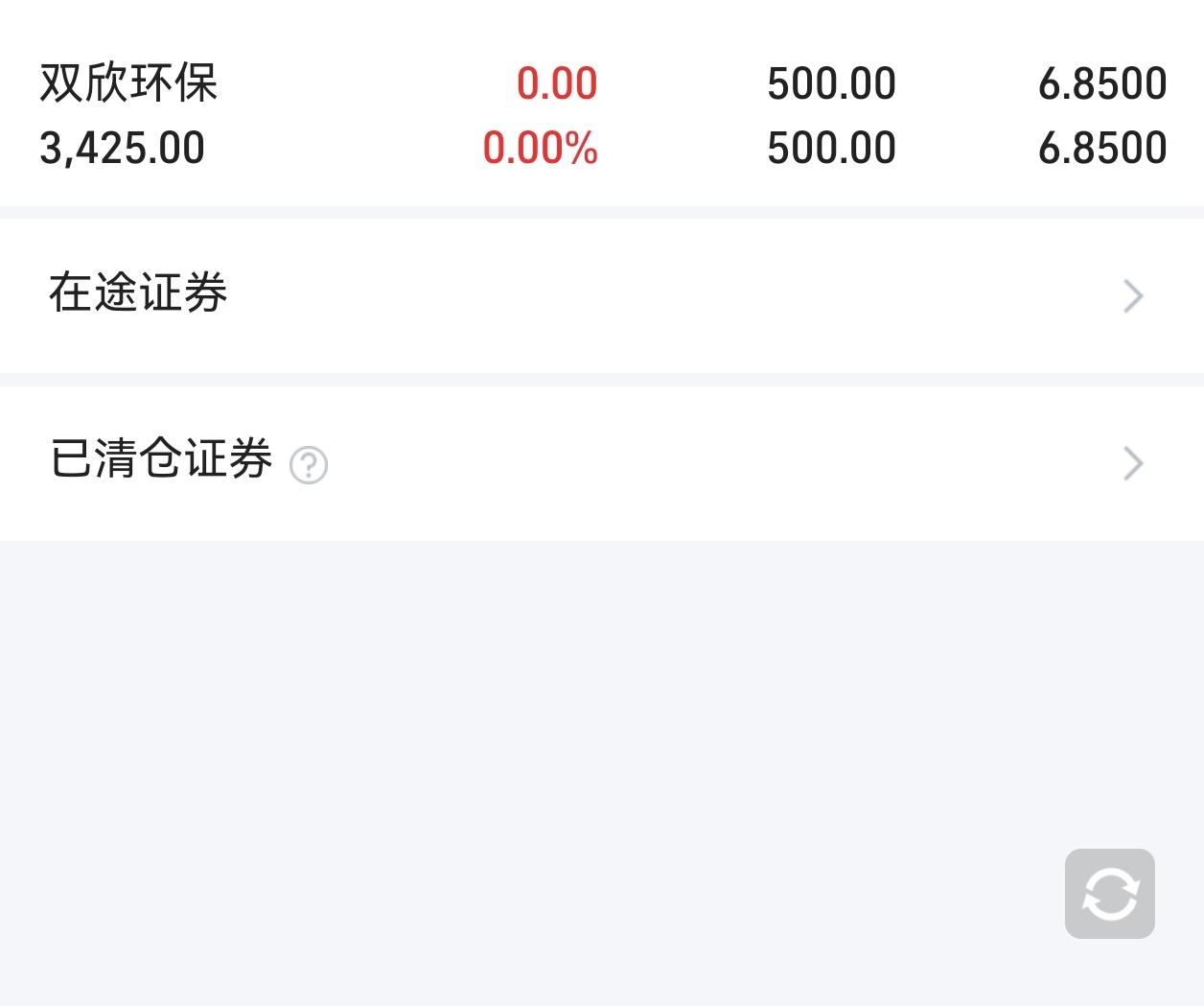Screen dimensions: 1204x1006
Task: Select the 双欣环保 stock name
Action: (128, 82)
